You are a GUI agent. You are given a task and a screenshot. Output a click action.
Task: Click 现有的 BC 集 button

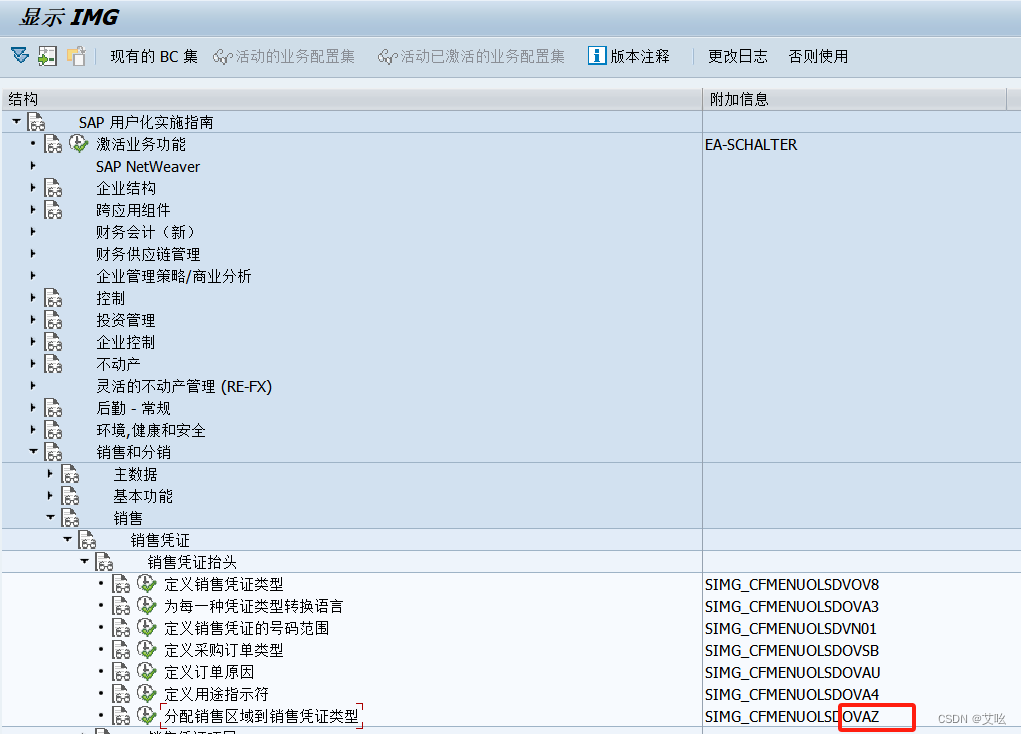click(x=154, y=57)
